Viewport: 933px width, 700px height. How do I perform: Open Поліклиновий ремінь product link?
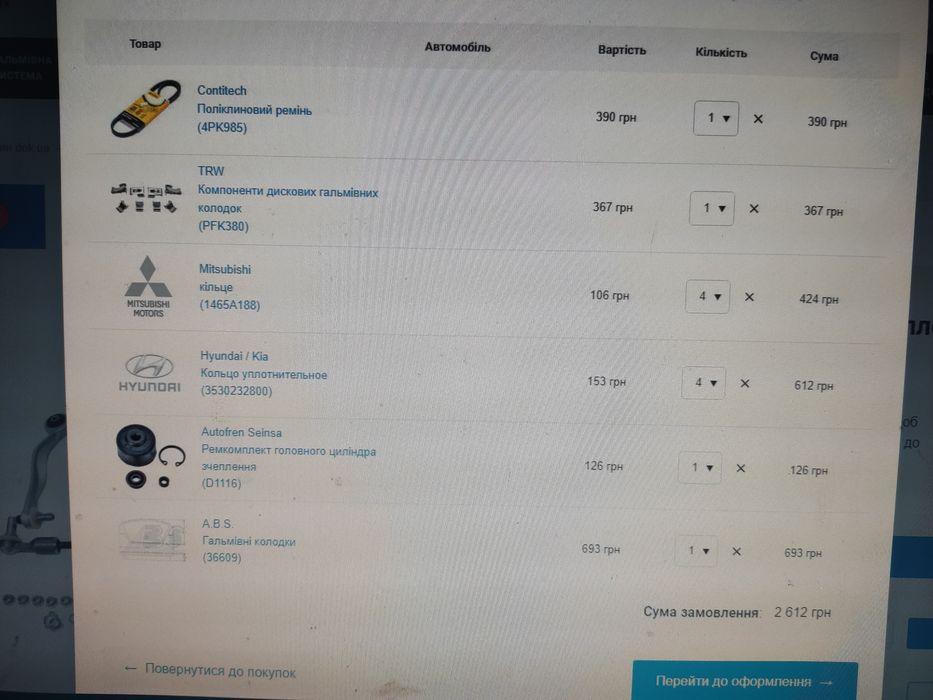254,110
